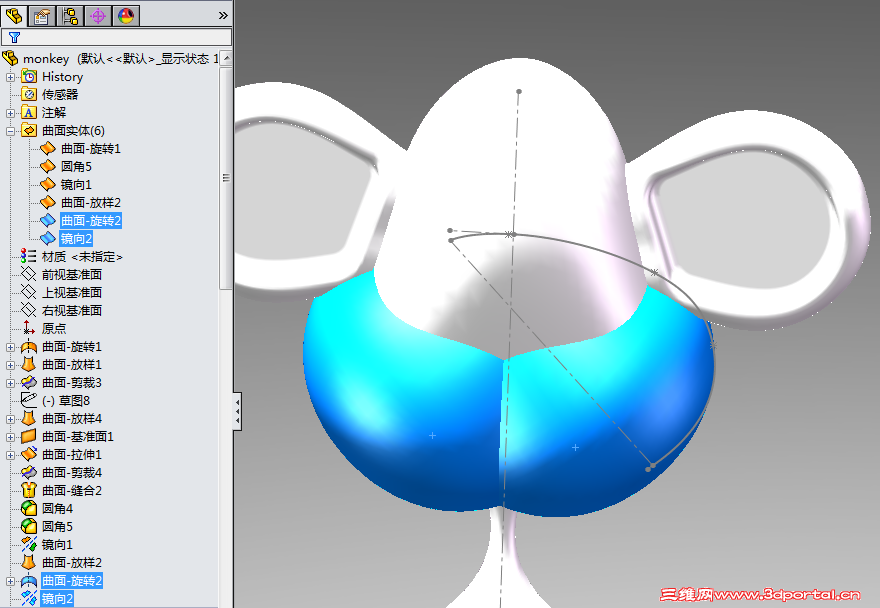
Task: Click the highlighted 镜向2 mirror feature icon
Action: [x=29, y=598]
